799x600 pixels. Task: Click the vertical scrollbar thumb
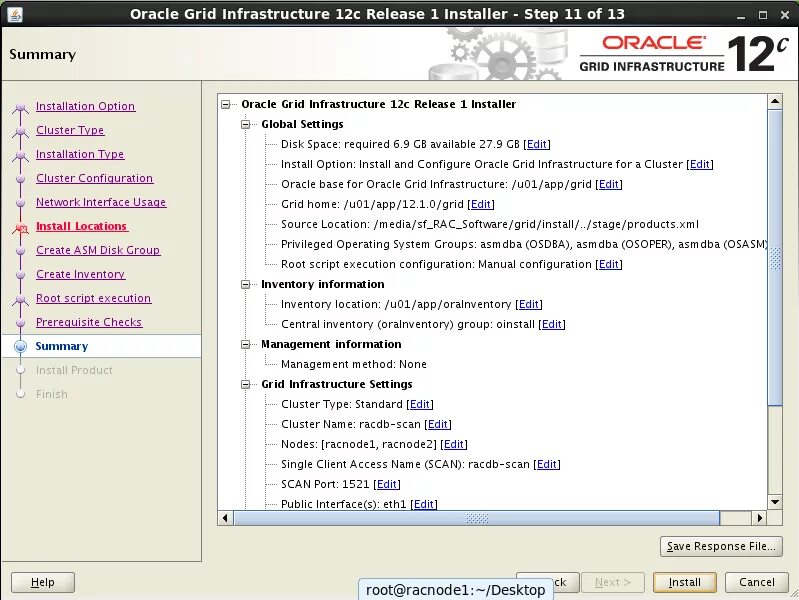point(775,257)
